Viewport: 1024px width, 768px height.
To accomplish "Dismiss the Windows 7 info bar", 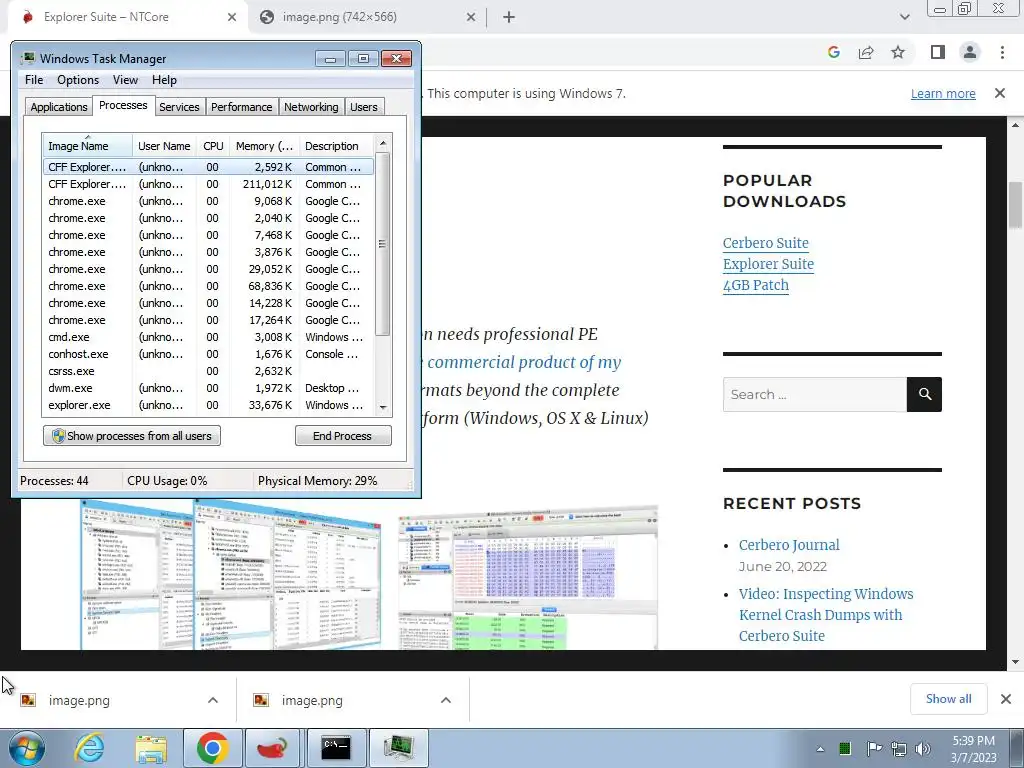I will (x=1000, y=93).
